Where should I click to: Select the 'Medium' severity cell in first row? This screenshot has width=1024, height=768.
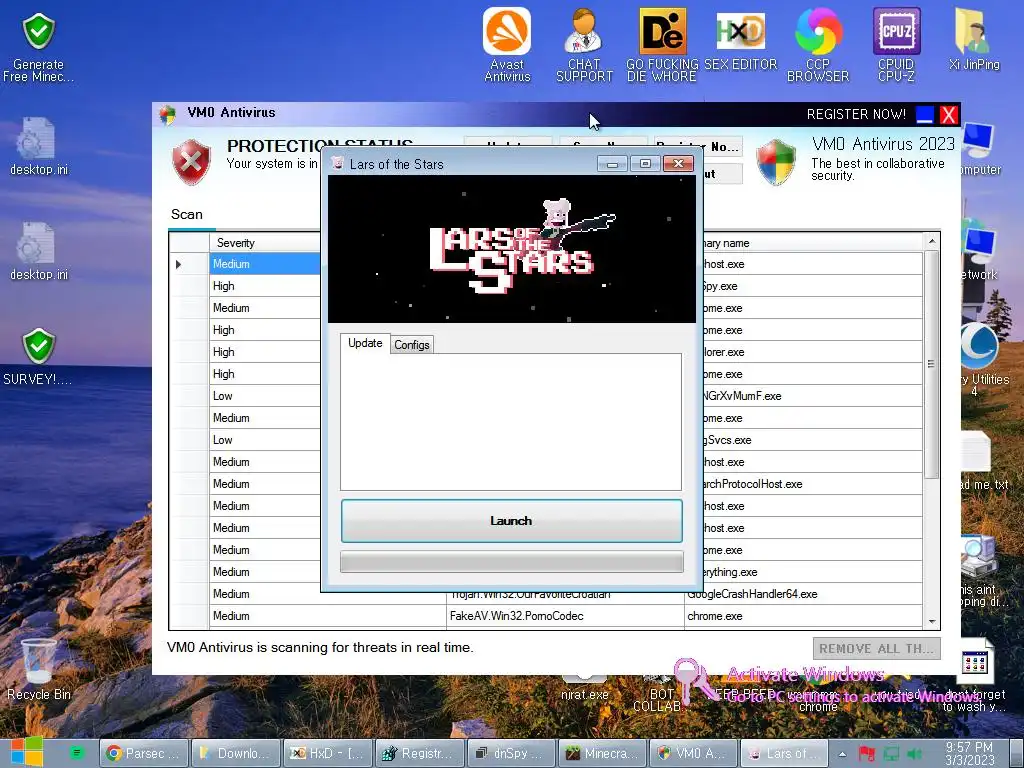pos(265,264)
